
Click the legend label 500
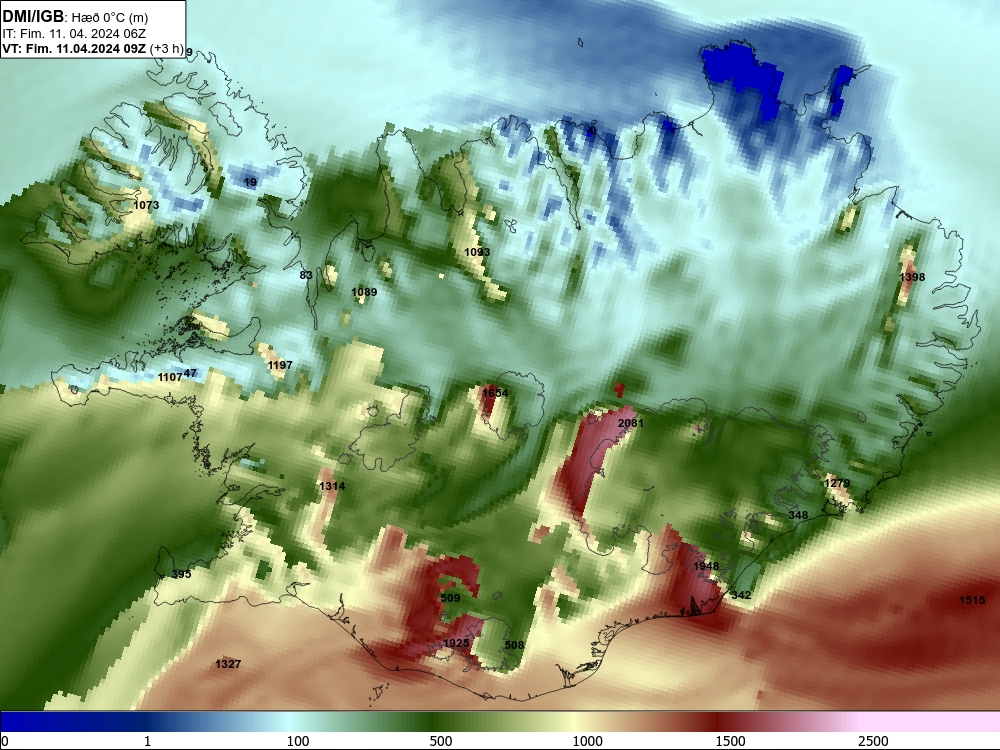click(x=441, y=741)
